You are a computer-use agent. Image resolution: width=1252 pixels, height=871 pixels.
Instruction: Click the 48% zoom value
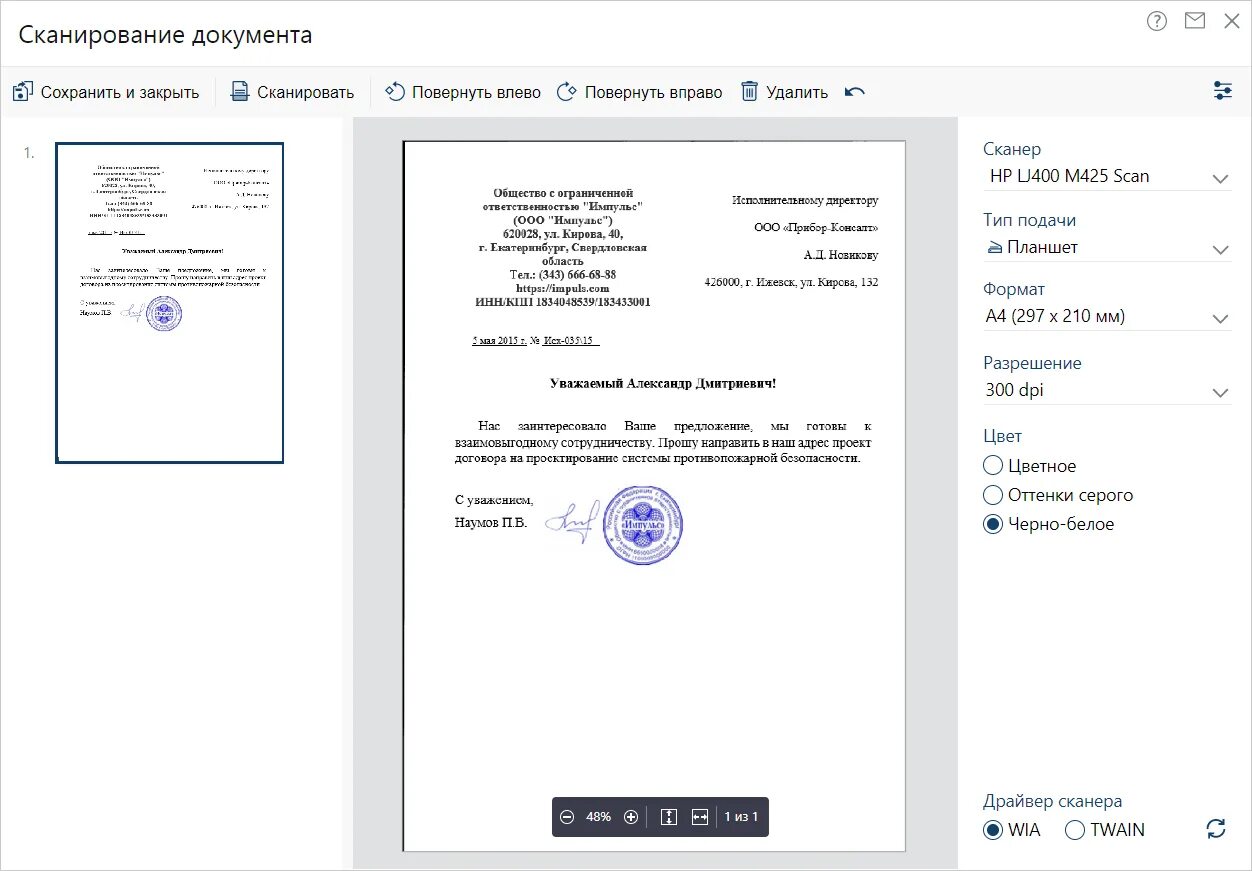click(x=598, y=817)
